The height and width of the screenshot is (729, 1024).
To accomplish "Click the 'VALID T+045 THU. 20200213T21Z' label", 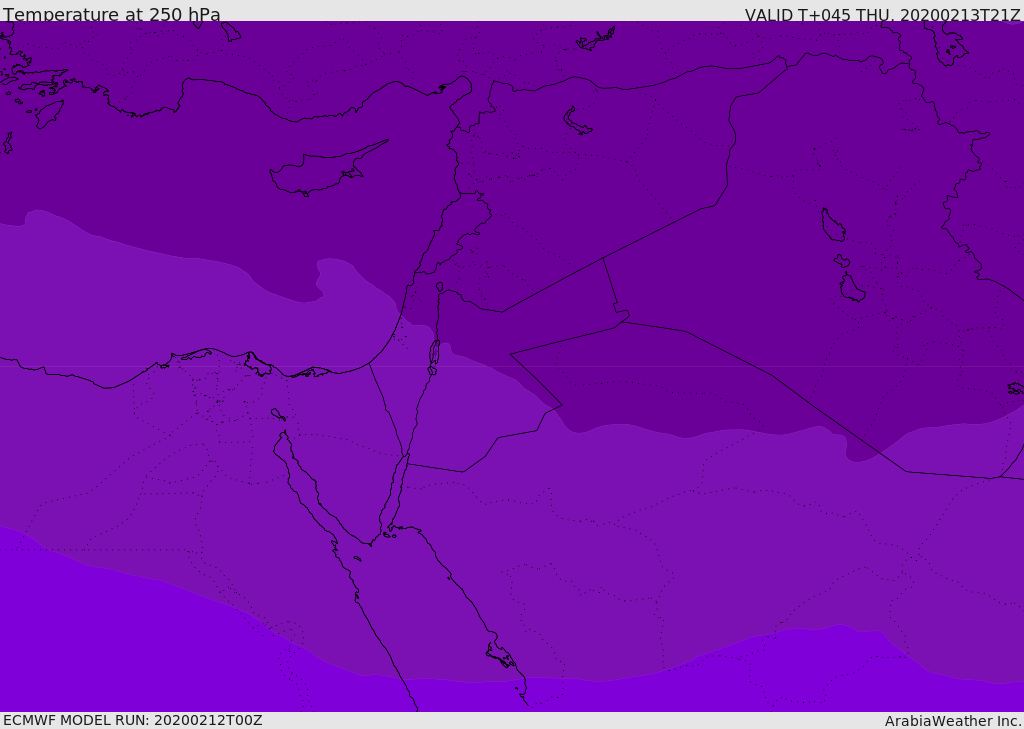I will pos(882,15).
